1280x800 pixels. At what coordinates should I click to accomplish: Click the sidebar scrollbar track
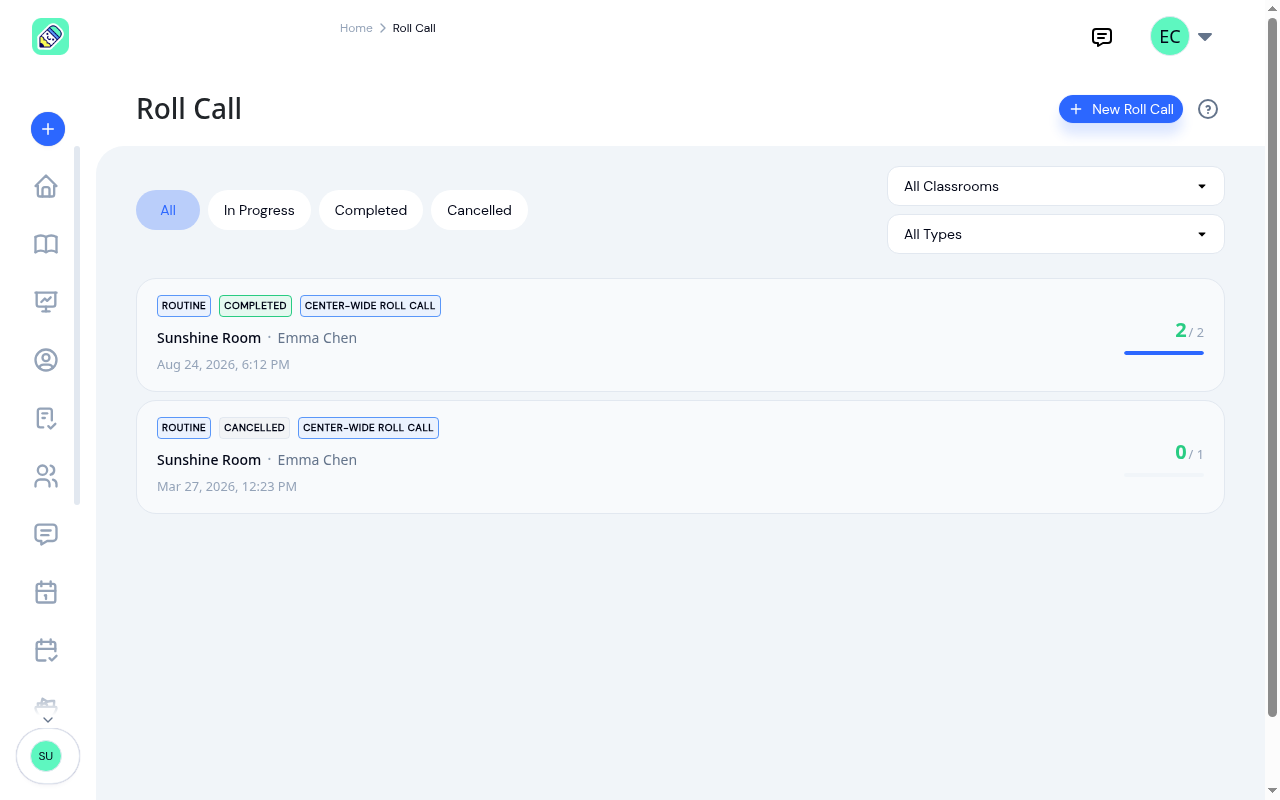(x=77, y=325)
